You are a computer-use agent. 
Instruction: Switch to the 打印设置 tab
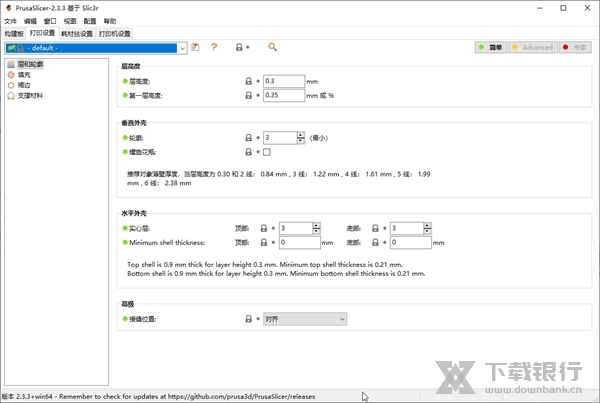pos(42,33)
